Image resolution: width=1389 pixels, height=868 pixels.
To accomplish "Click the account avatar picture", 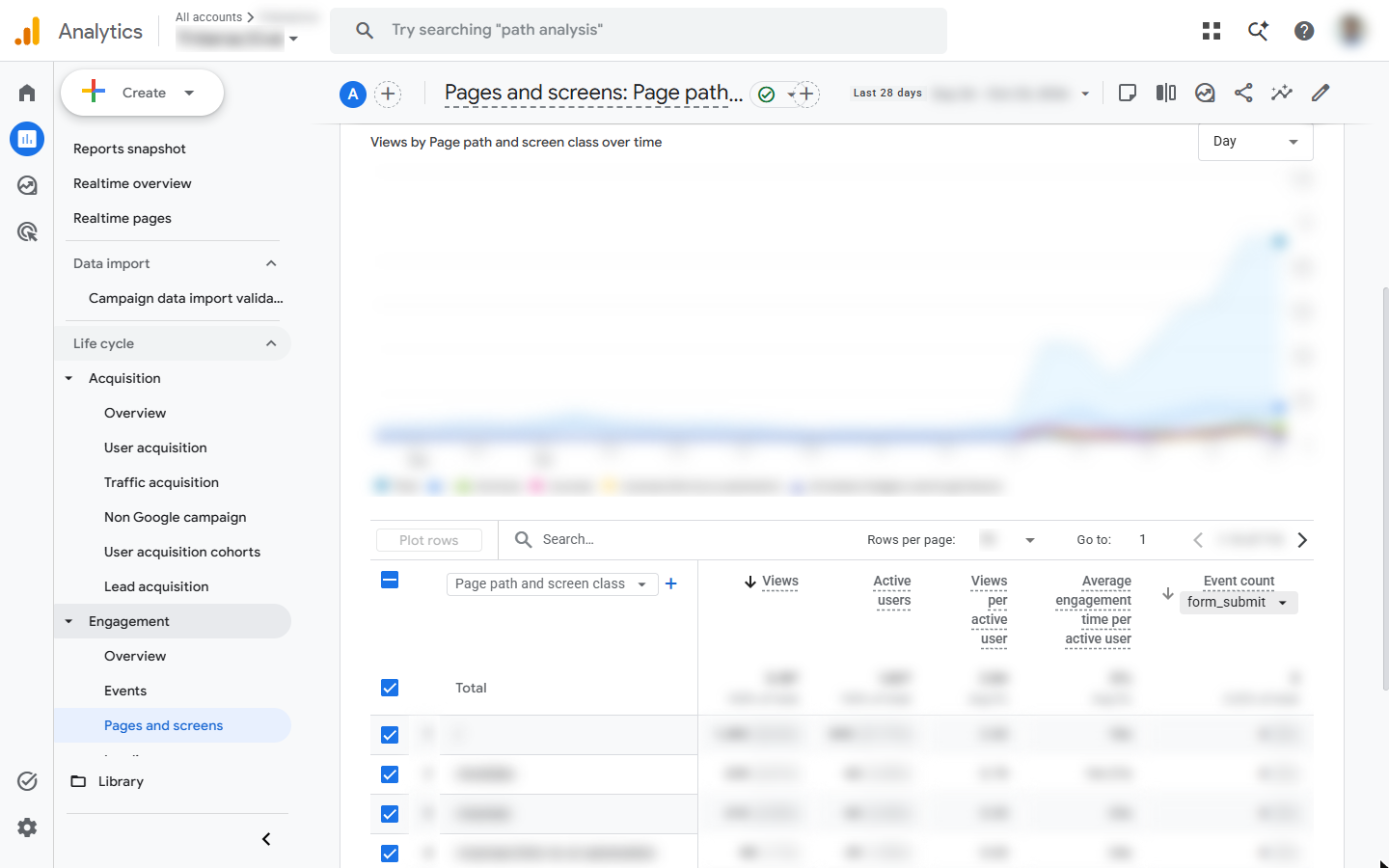I will (1352, 30).
